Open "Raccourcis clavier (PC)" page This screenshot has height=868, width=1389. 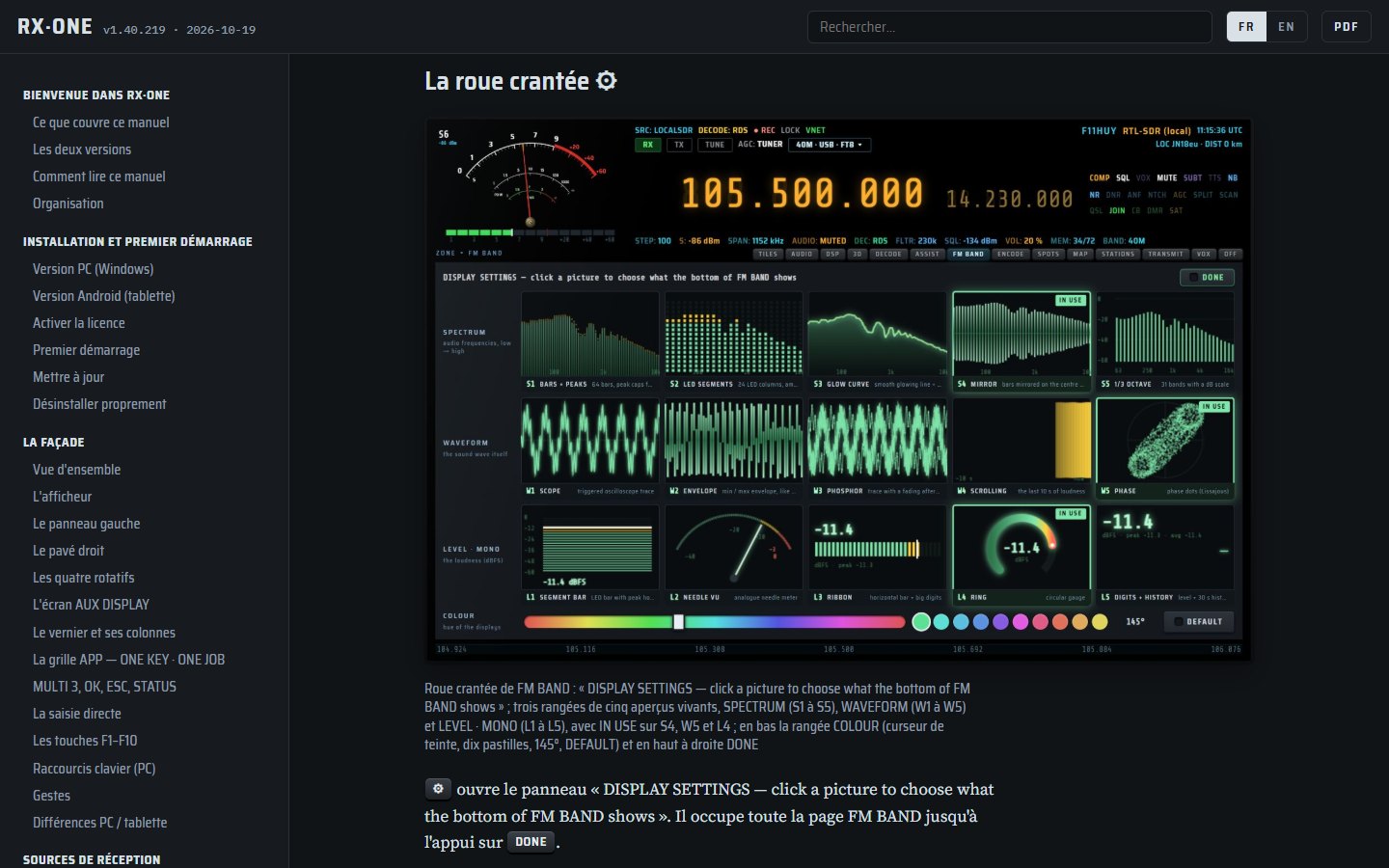95,769
